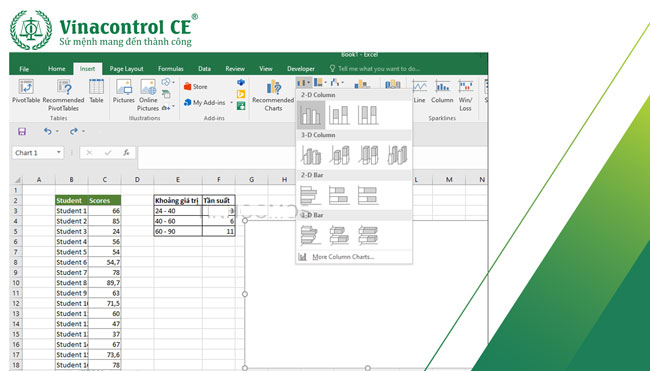Switch to the Home tab
This screenshot has height=371, width=650.
tap(56, 69)
